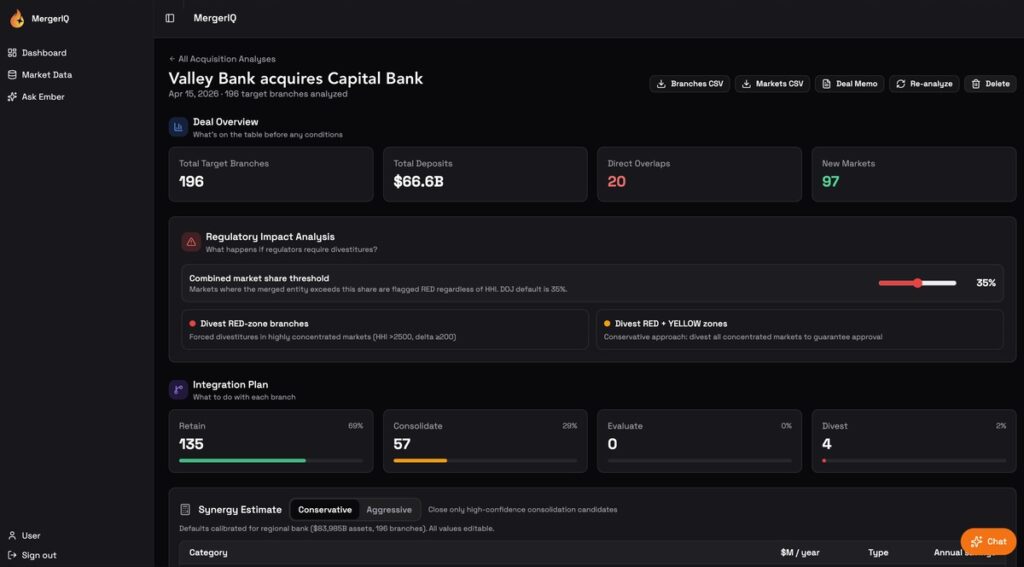Select Divest RED-zone branches option
Viewport: 1024px width, 567px height.
(378, 329)
